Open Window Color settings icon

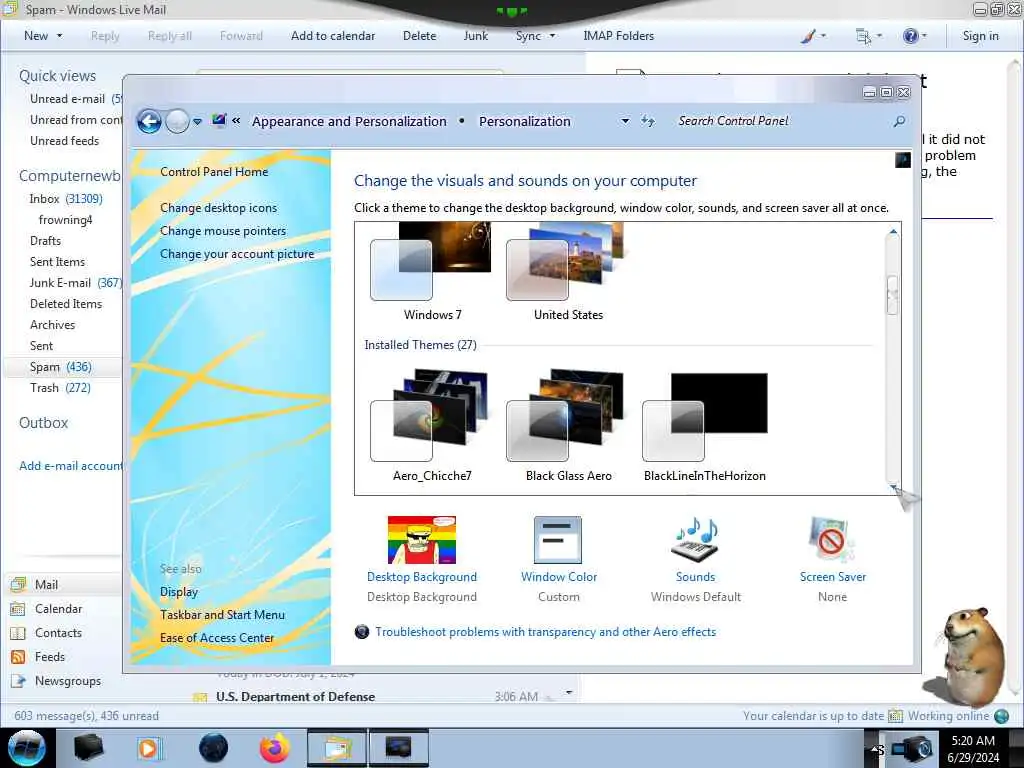(x=558, y=540)
